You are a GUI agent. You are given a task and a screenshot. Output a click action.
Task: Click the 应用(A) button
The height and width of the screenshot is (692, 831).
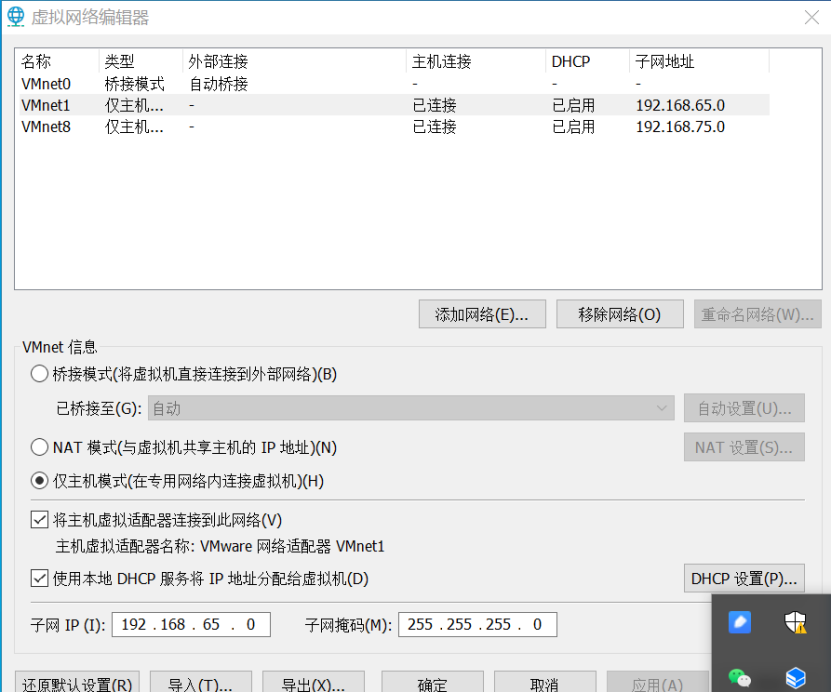[x=658, y=683]
